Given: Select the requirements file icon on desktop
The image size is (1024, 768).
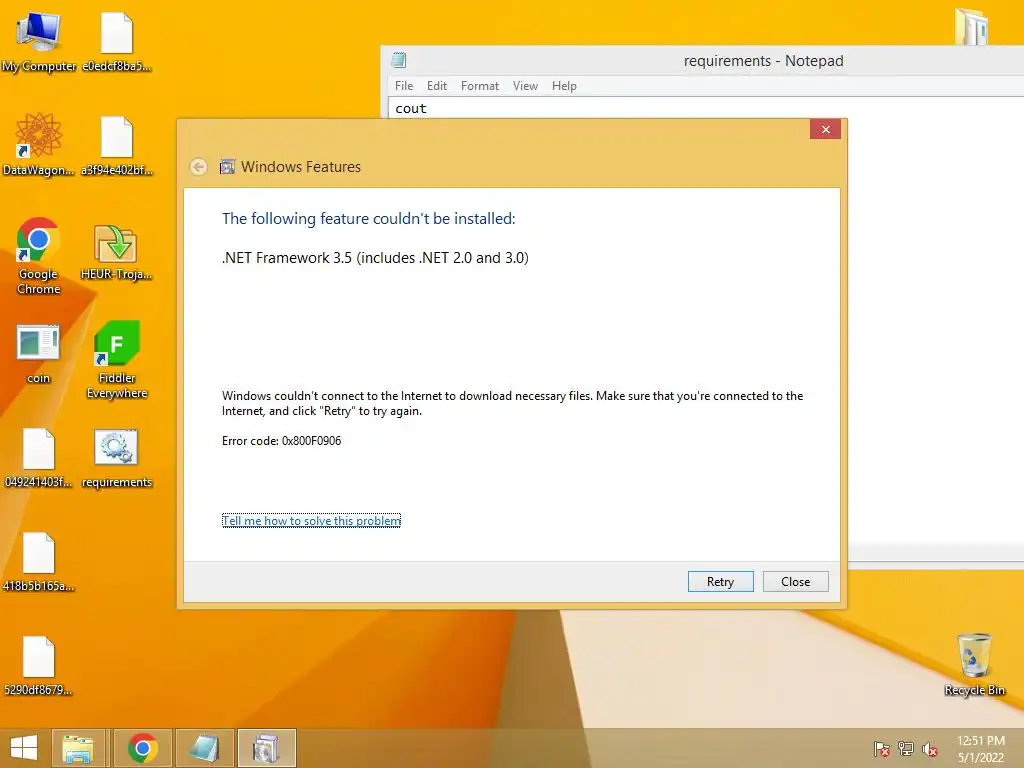Looking at the screenshot, I should (x=116, y=457).
